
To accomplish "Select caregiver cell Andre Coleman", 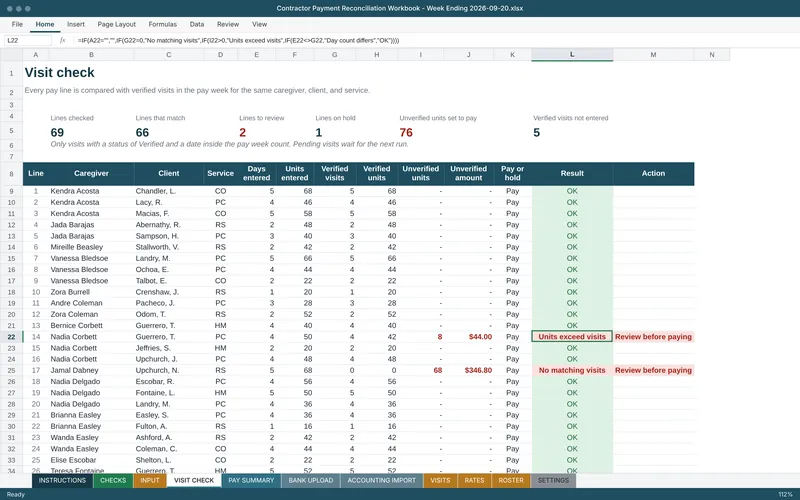I will pyautogui.click(x=91, y=303).
